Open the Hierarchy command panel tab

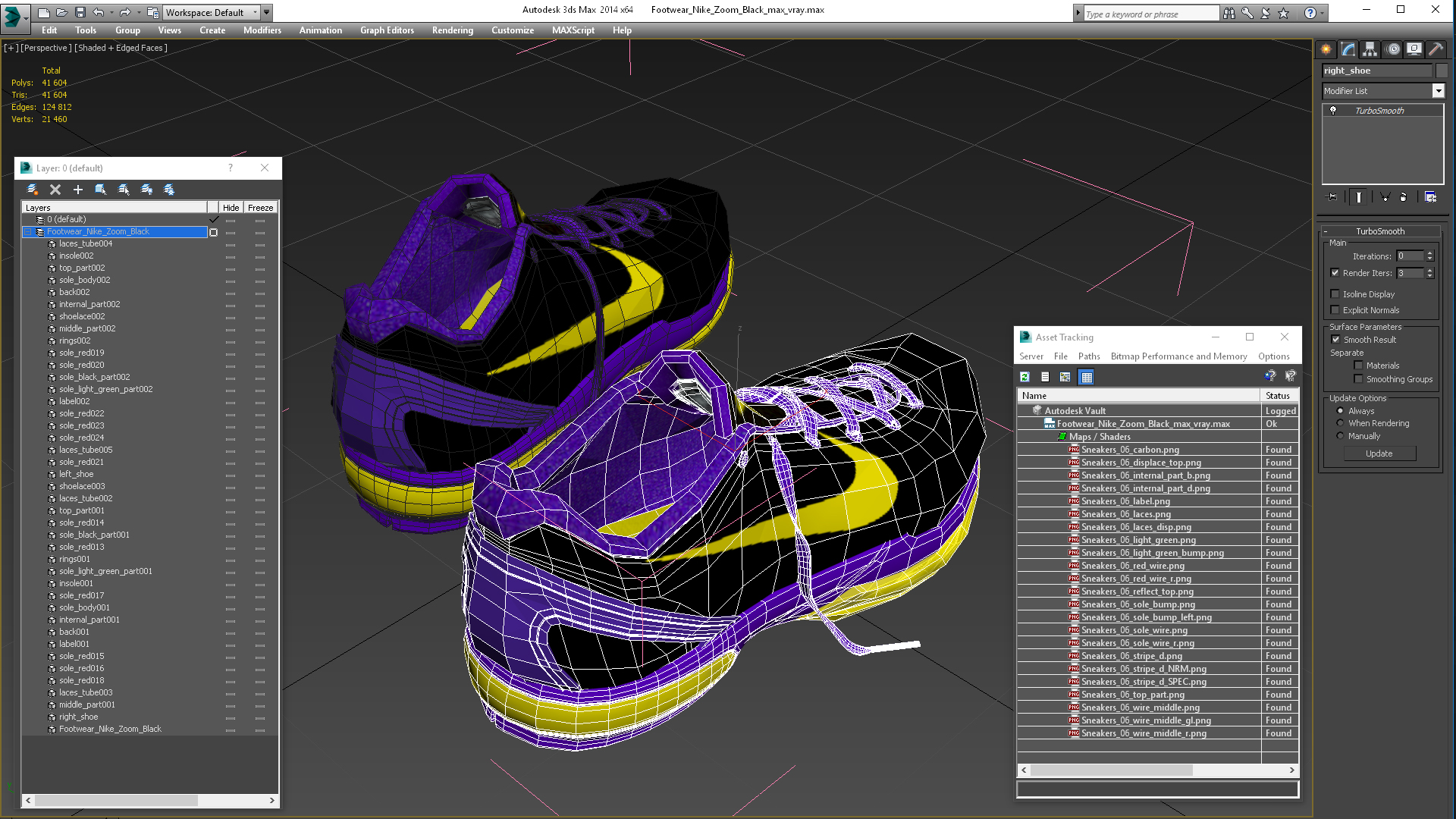(x=1370, y=49)
